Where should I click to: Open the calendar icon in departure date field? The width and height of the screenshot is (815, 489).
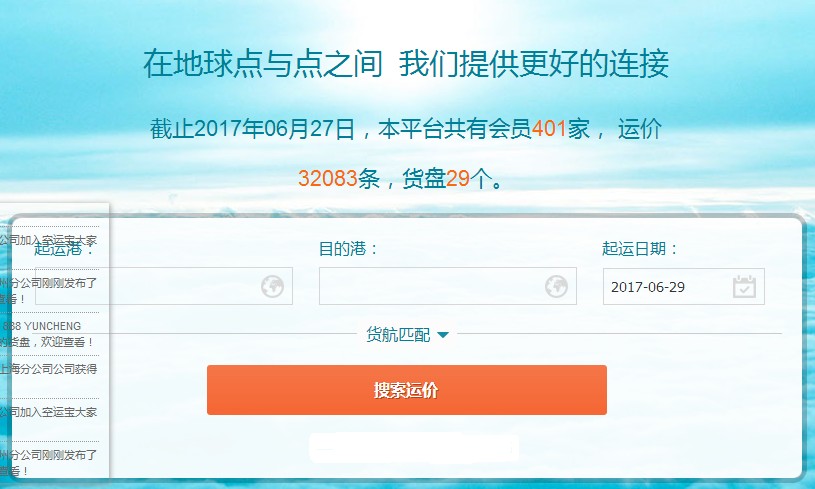(744, 286)
